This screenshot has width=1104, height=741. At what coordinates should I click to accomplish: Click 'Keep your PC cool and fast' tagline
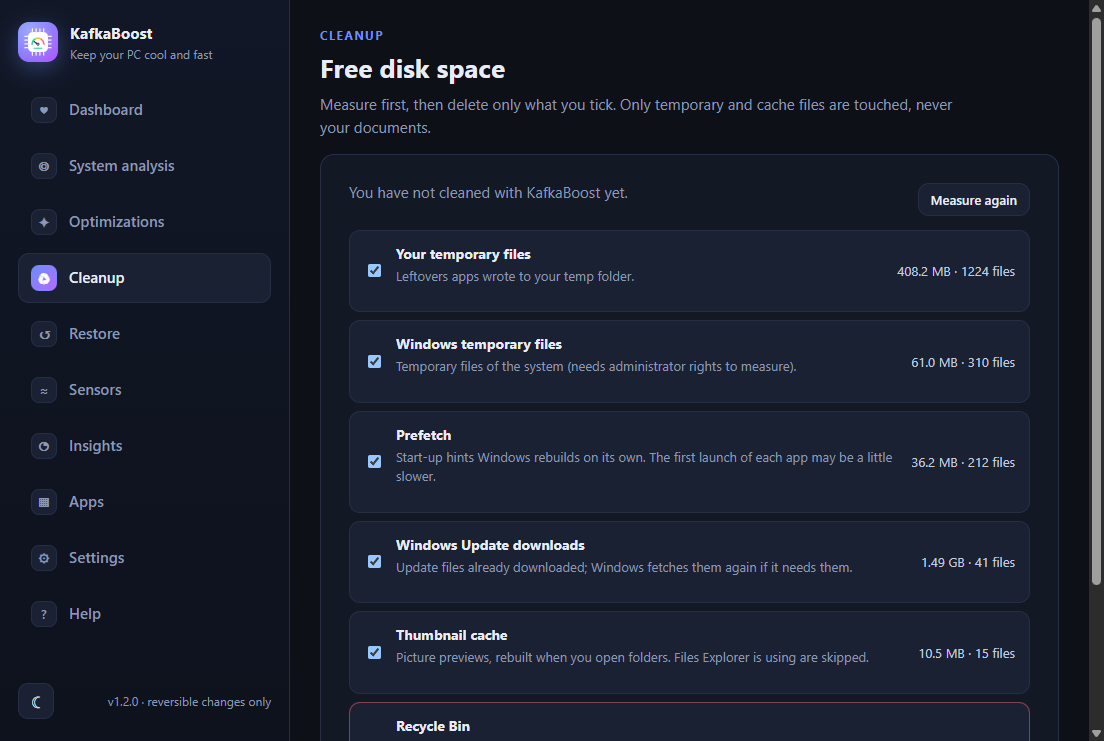141,55
